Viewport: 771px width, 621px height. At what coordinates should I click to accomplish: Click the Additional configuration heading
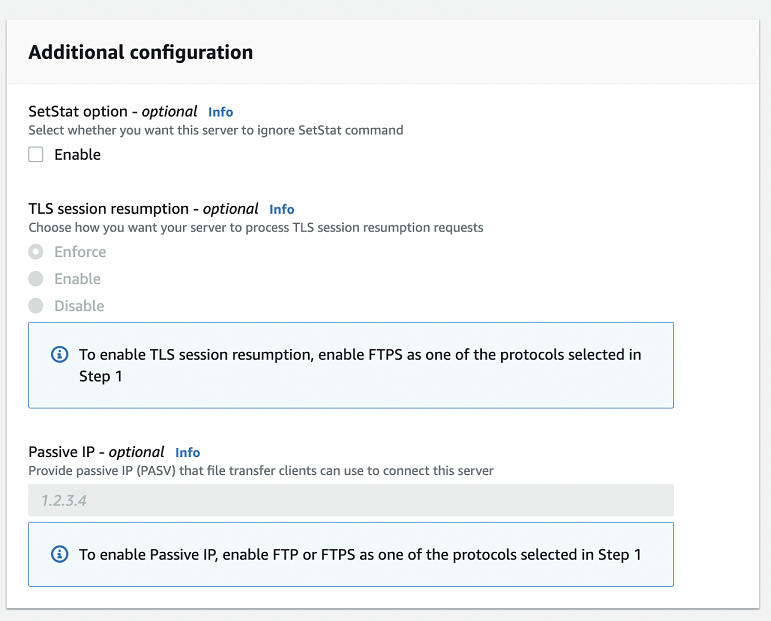140,52
